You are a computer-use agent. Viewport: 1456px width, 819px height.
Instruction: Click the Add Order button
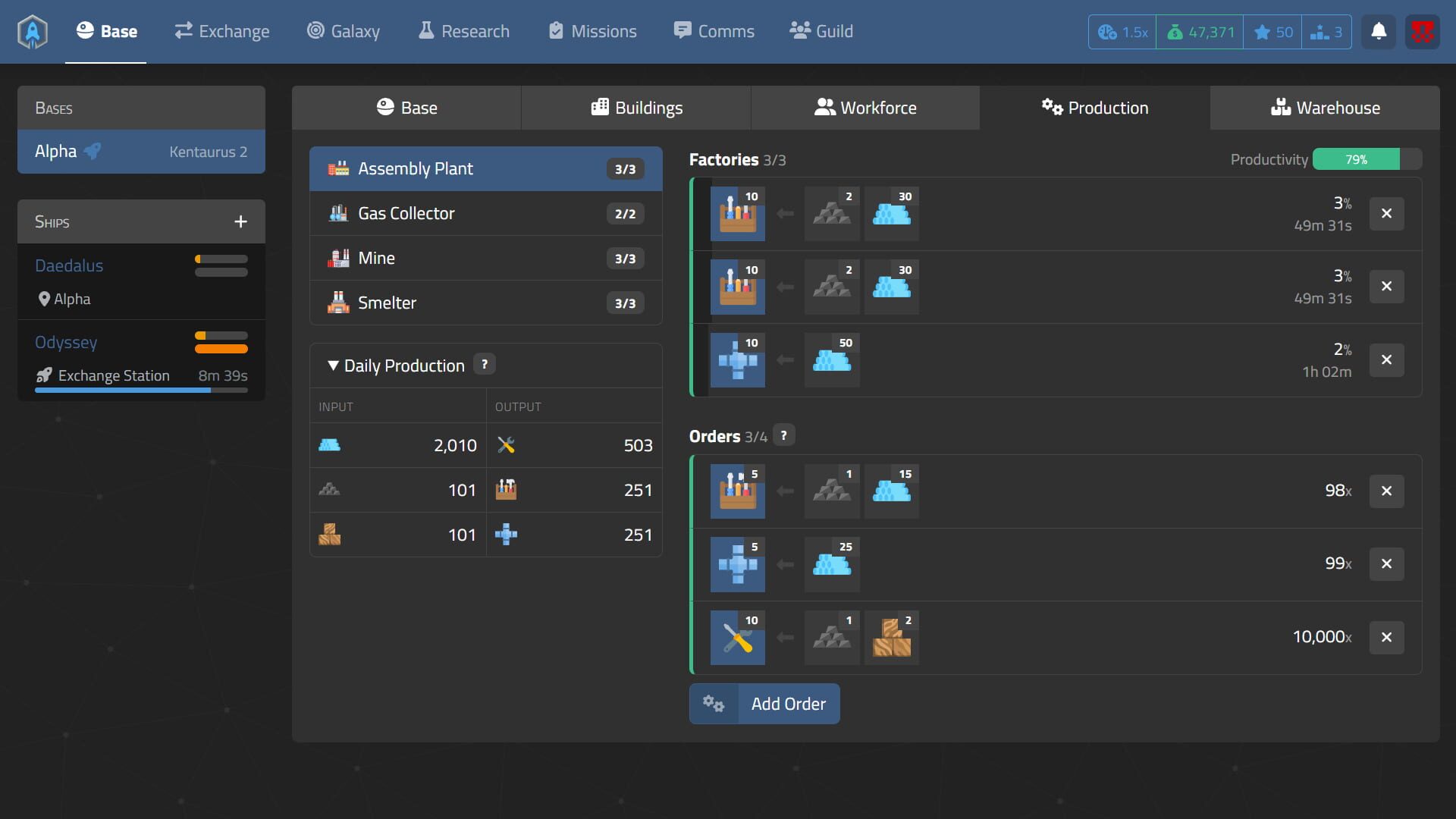point(789,704)
